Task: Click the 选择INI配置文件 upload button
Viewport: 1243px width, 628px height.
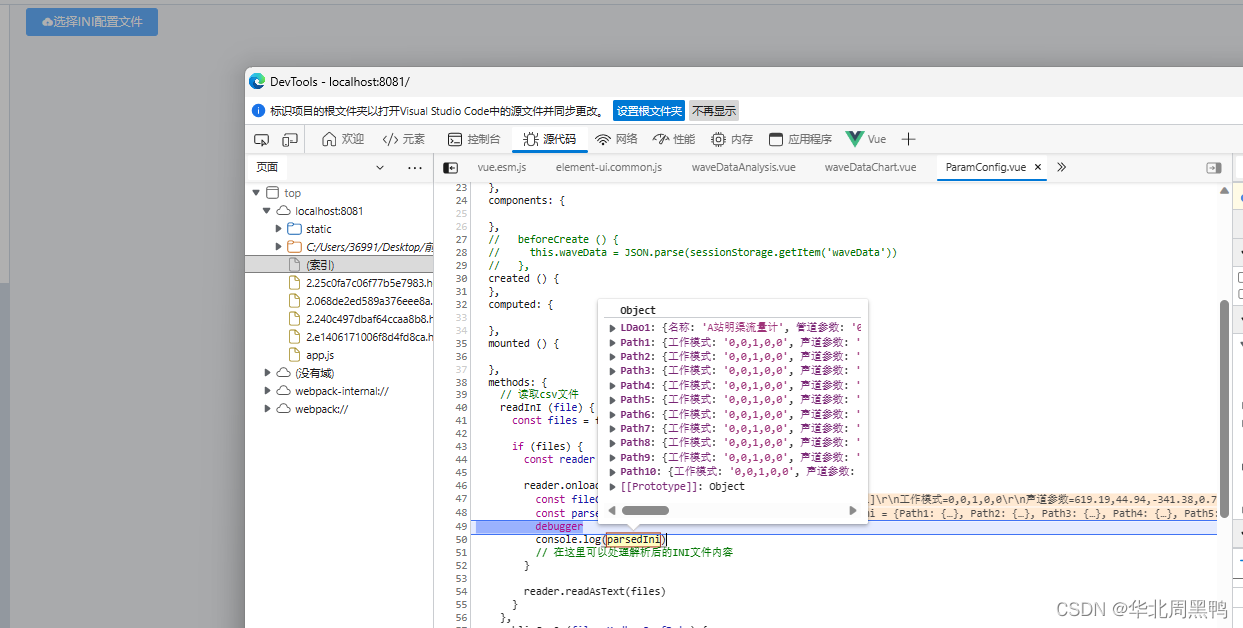Action: [91, 21]
